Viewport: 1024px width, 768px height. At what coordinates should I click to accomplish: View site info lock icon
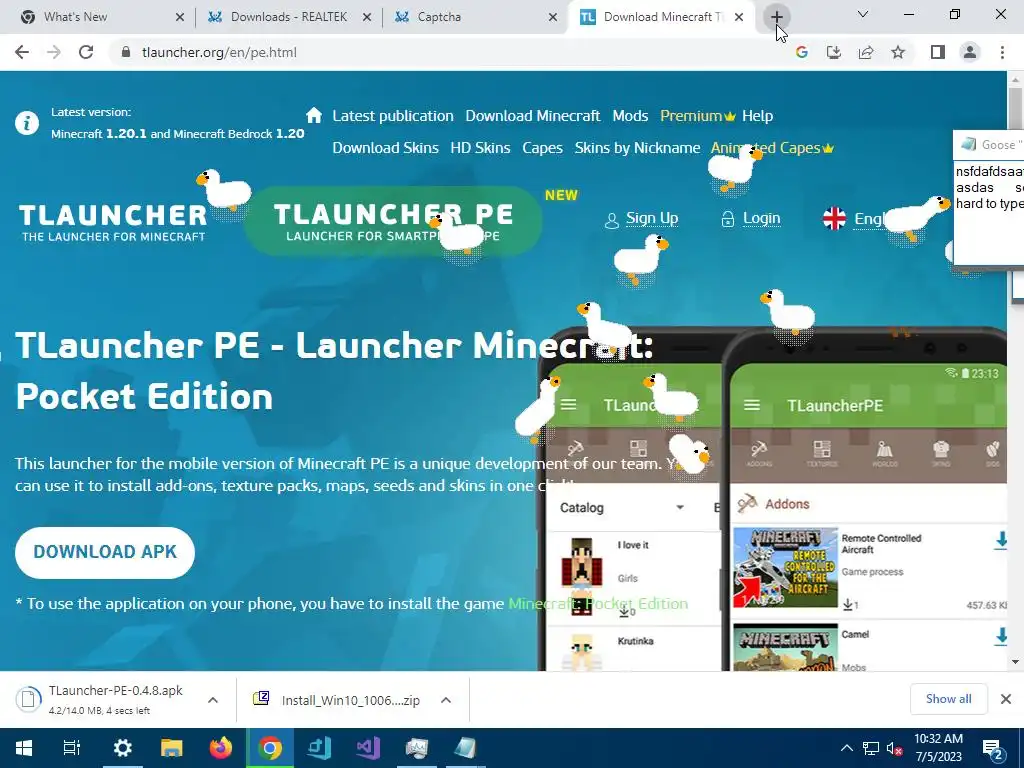126,52
